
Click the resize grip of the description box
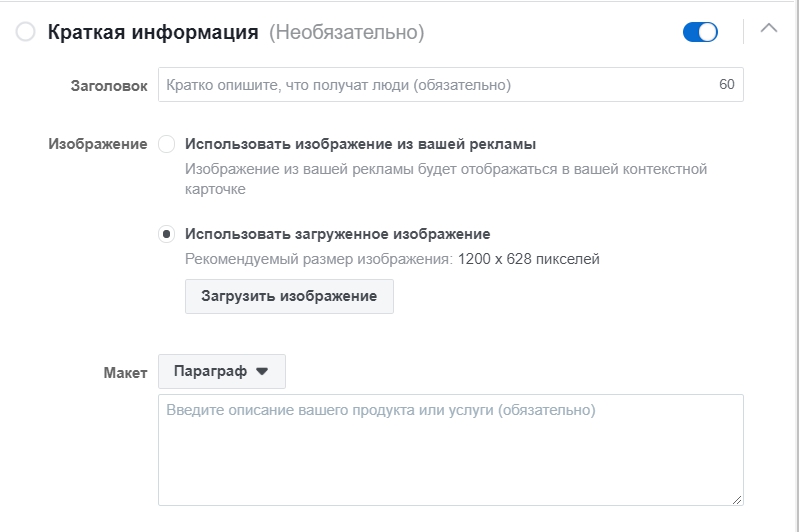737,499
